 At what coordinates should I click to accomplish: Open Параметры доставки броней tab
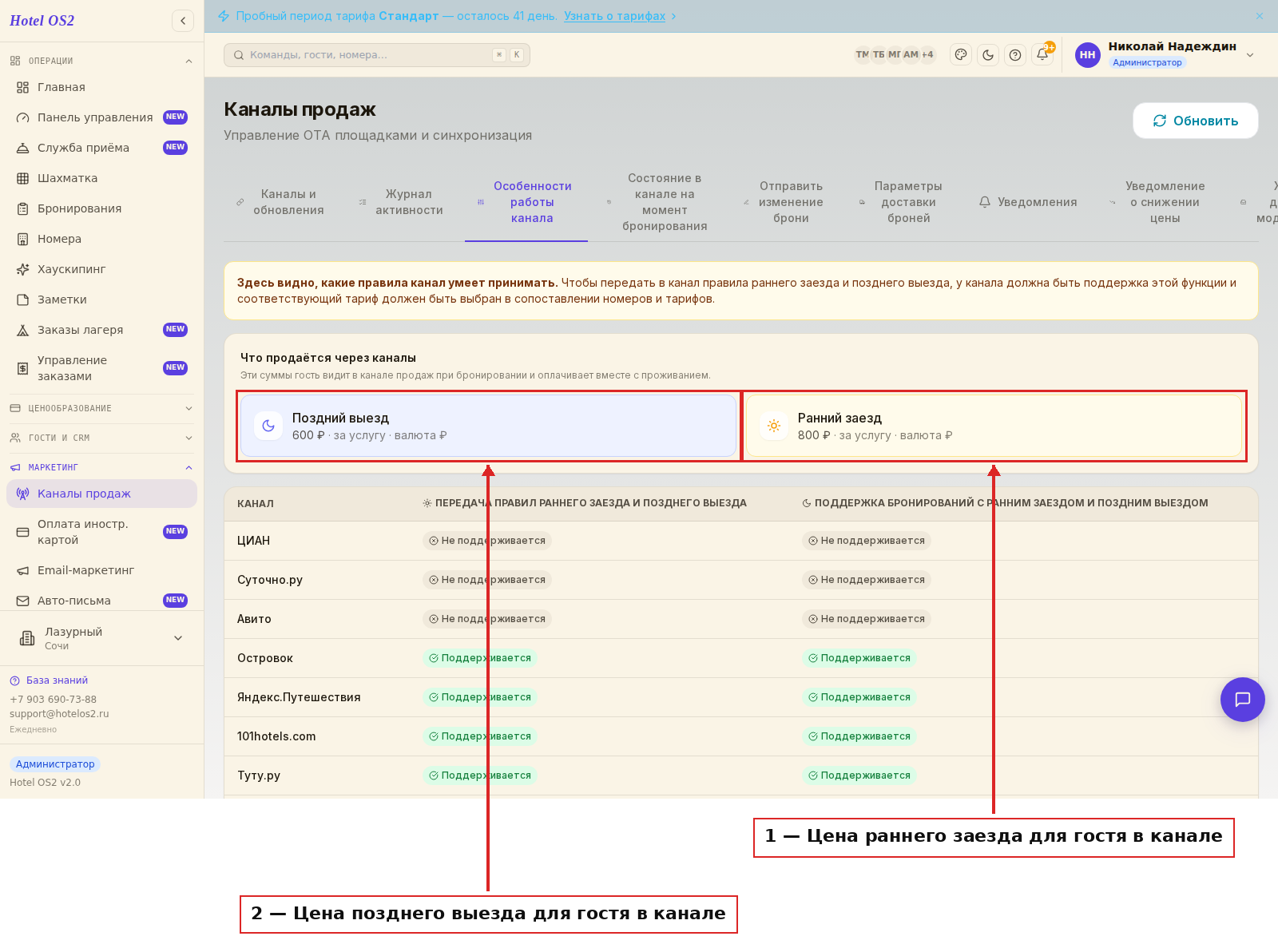coord(901,202)
